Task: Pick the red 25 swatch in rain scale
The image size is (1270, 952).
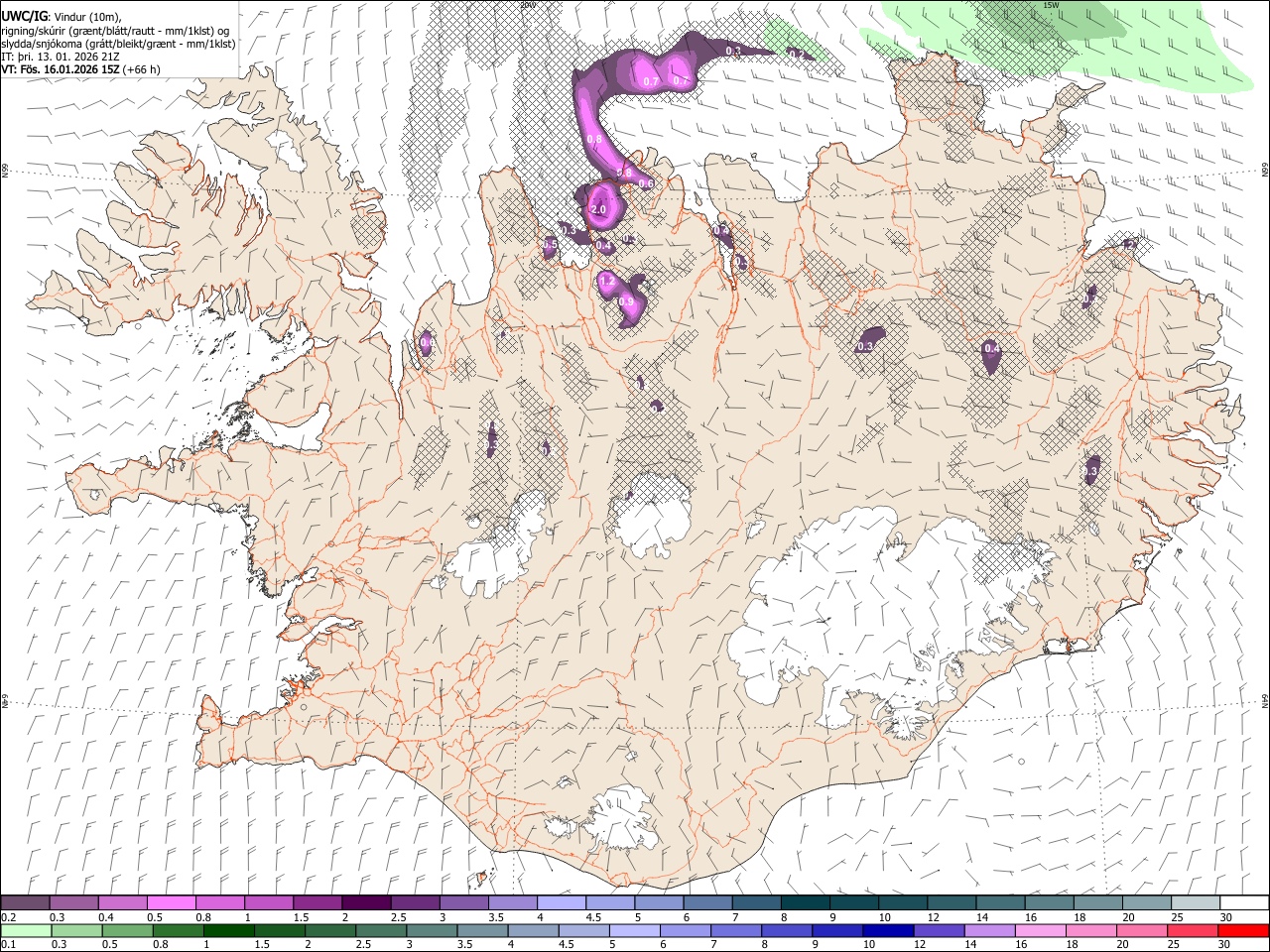Action: (x=1193, y=931)
